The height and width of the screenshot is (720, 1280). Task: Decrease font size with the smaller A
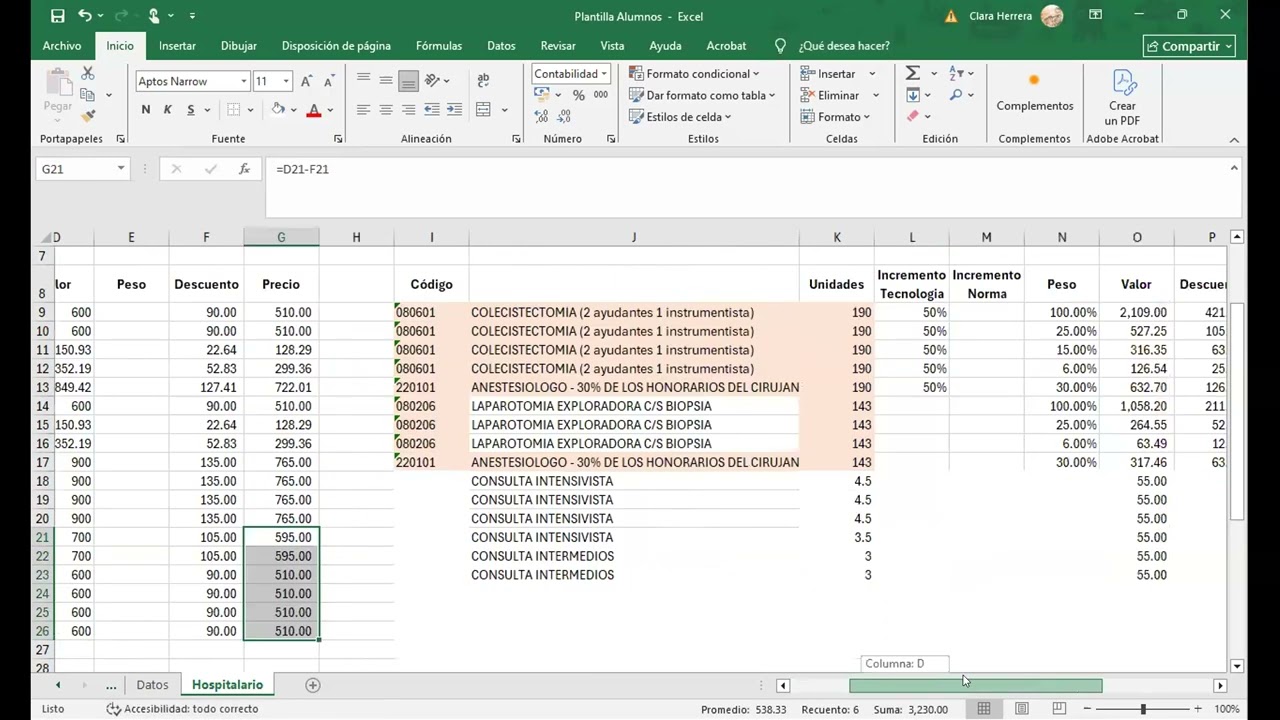(x=330, y=81)
